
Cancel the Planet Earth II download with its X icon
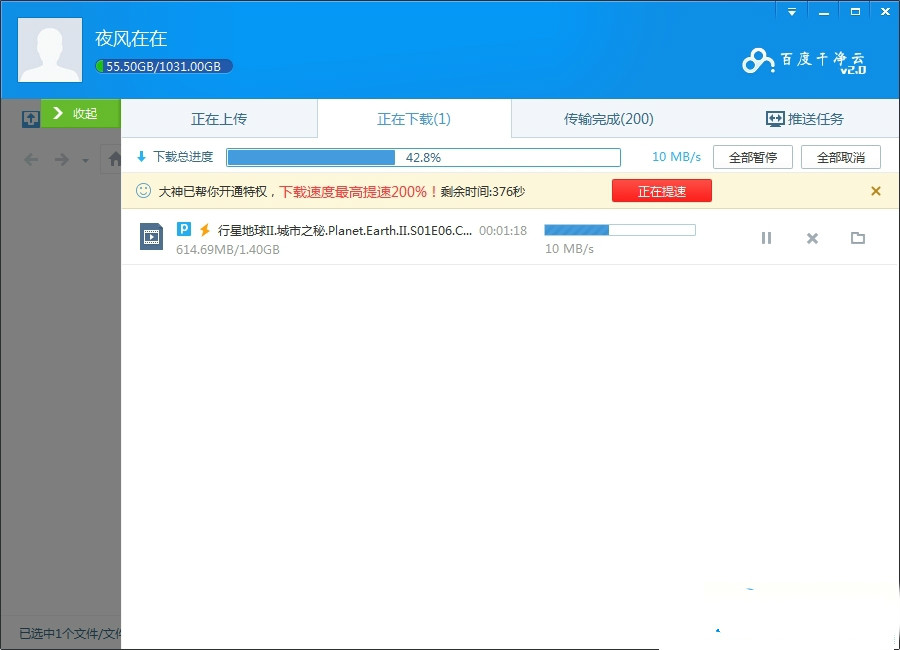pyautogui.click(x=811, y=238)
